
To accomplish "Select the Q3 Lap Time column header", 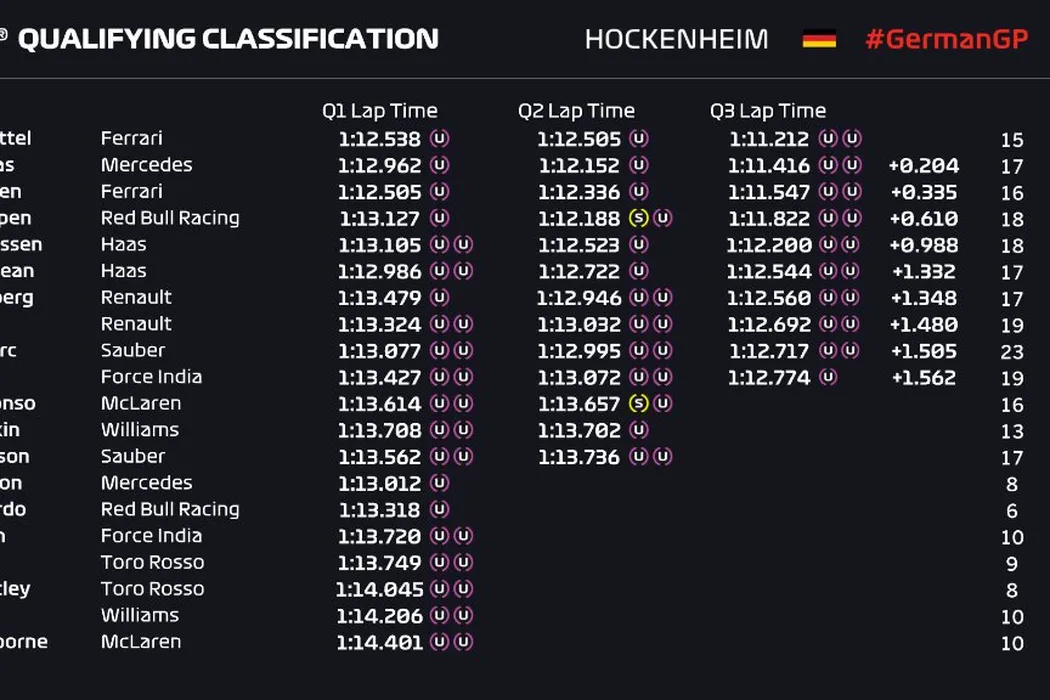I will pos(768,111).
